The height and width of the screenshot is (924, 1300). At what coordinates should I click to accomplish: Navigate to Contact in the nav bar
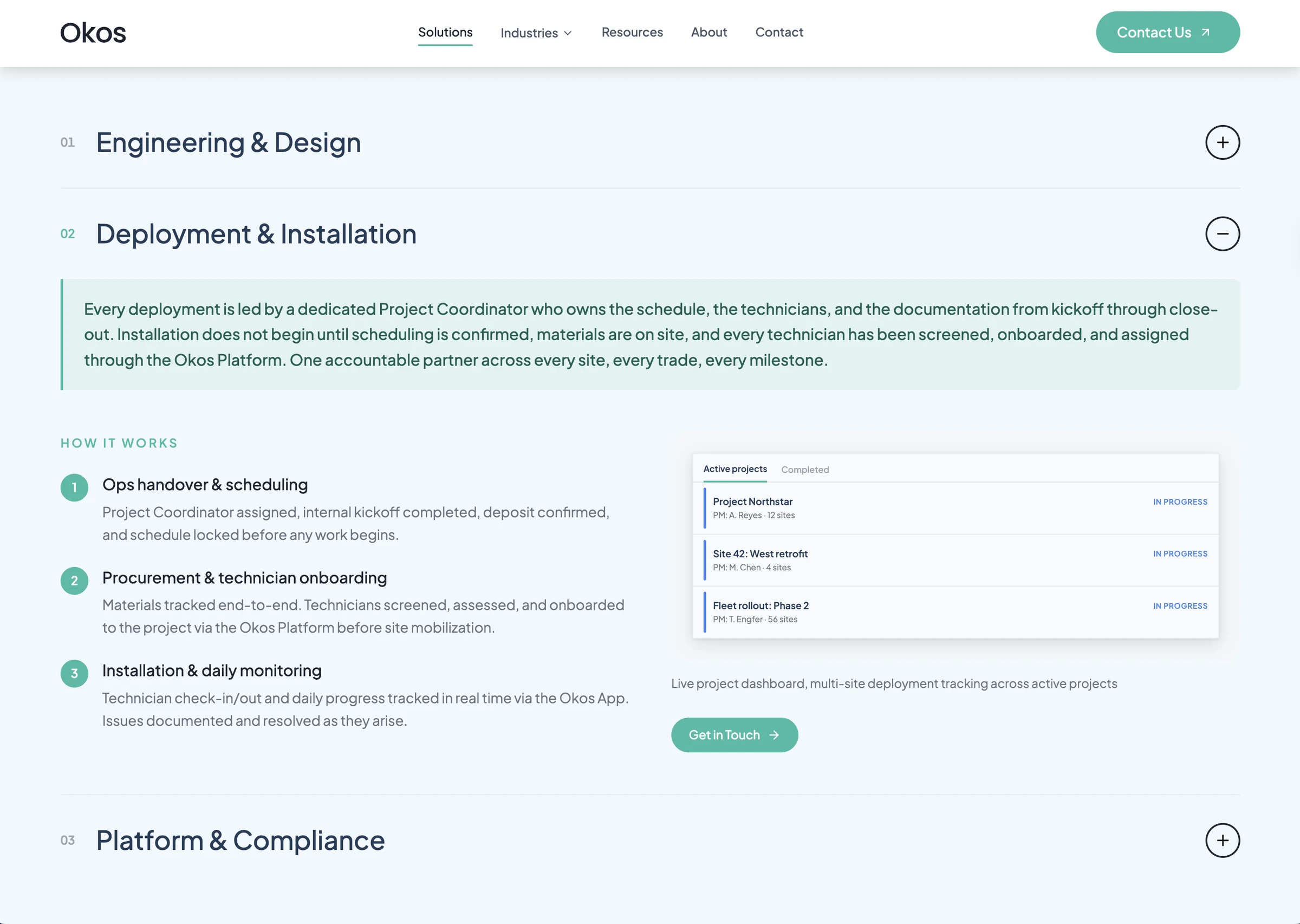(779, 32)
